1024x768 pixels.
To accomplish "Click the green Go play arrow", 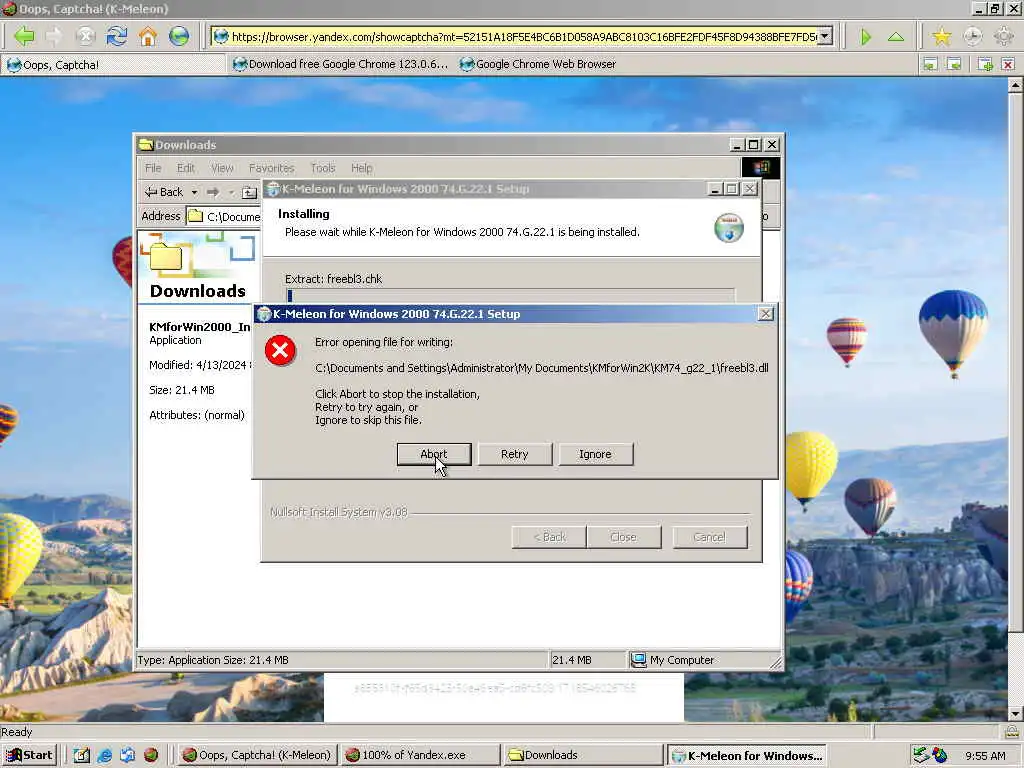I will coord(865,37).
